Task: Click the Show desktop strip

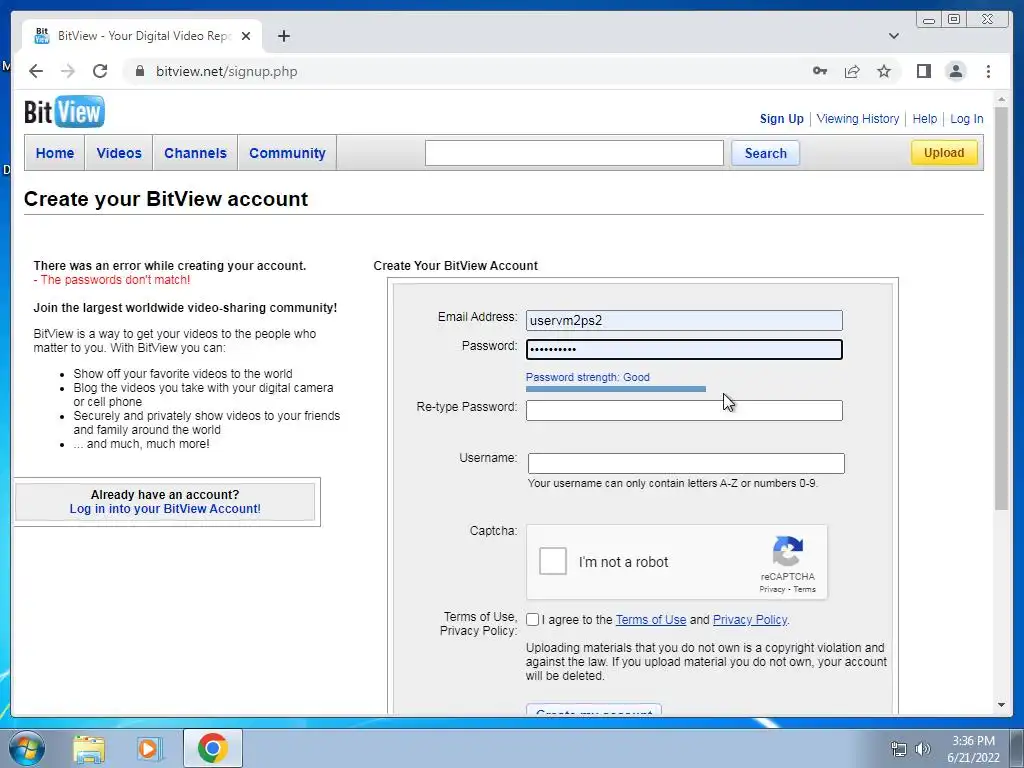Action: (x=1016, y=748)
